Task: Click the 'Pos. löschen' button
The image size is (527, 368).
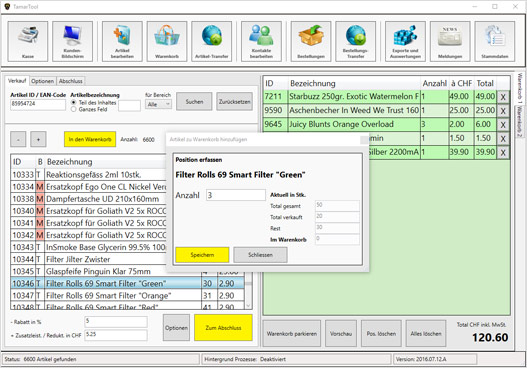Action: tap(381, 334)
